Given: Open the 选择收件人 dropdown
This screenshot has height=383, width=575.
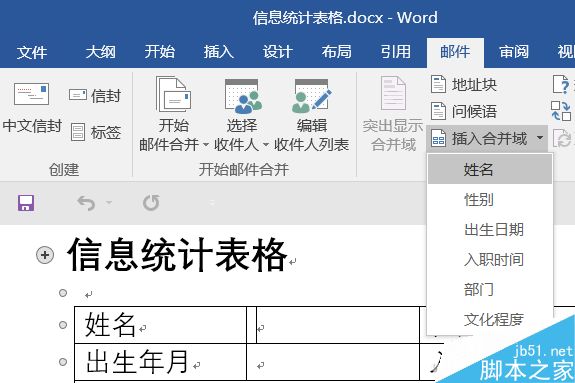Looking at the screenshot, I should point(241,114).
